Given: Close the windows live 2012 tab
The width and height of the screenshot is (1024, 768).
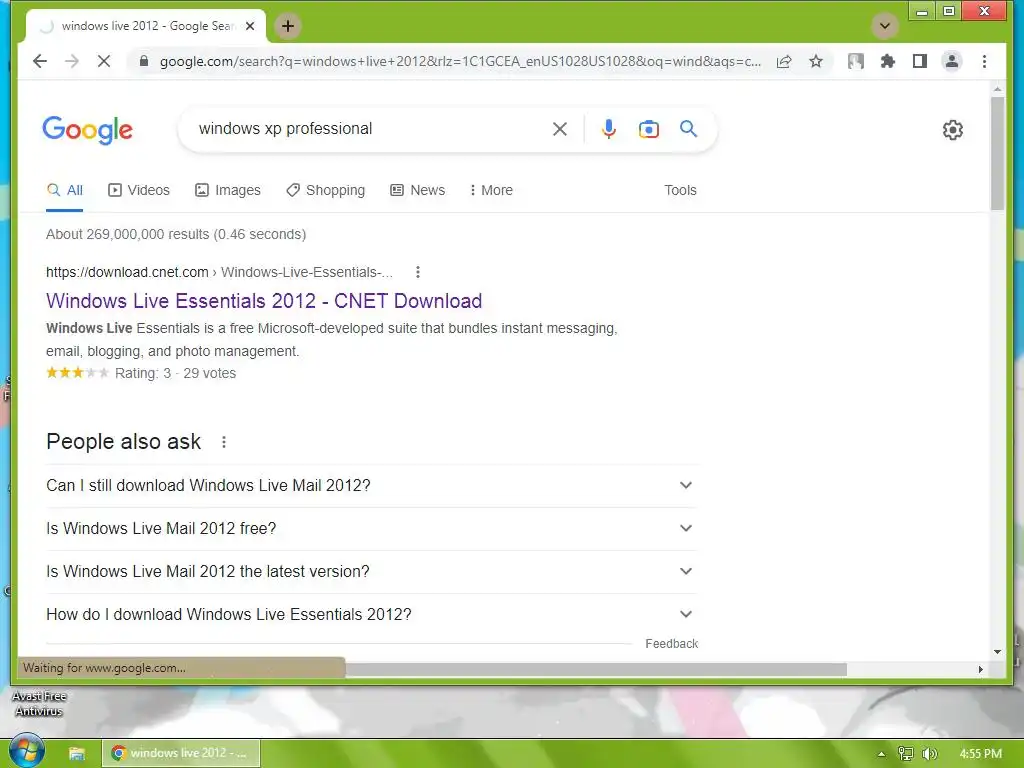Looking at the screenshot, I should click(x=249, y=26).
